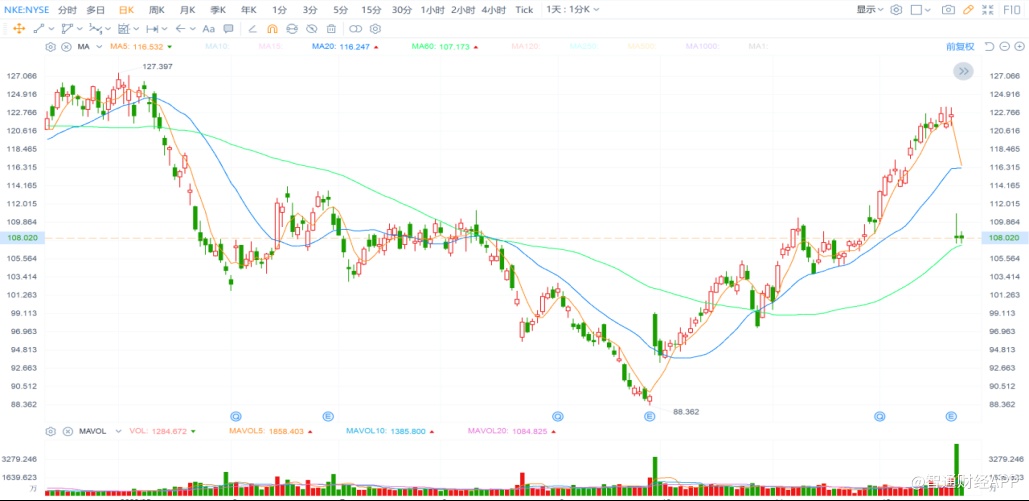Remove the MAVOL indicator
Image resolution: width=1029 pixels, height=501 pixels.
66,431
